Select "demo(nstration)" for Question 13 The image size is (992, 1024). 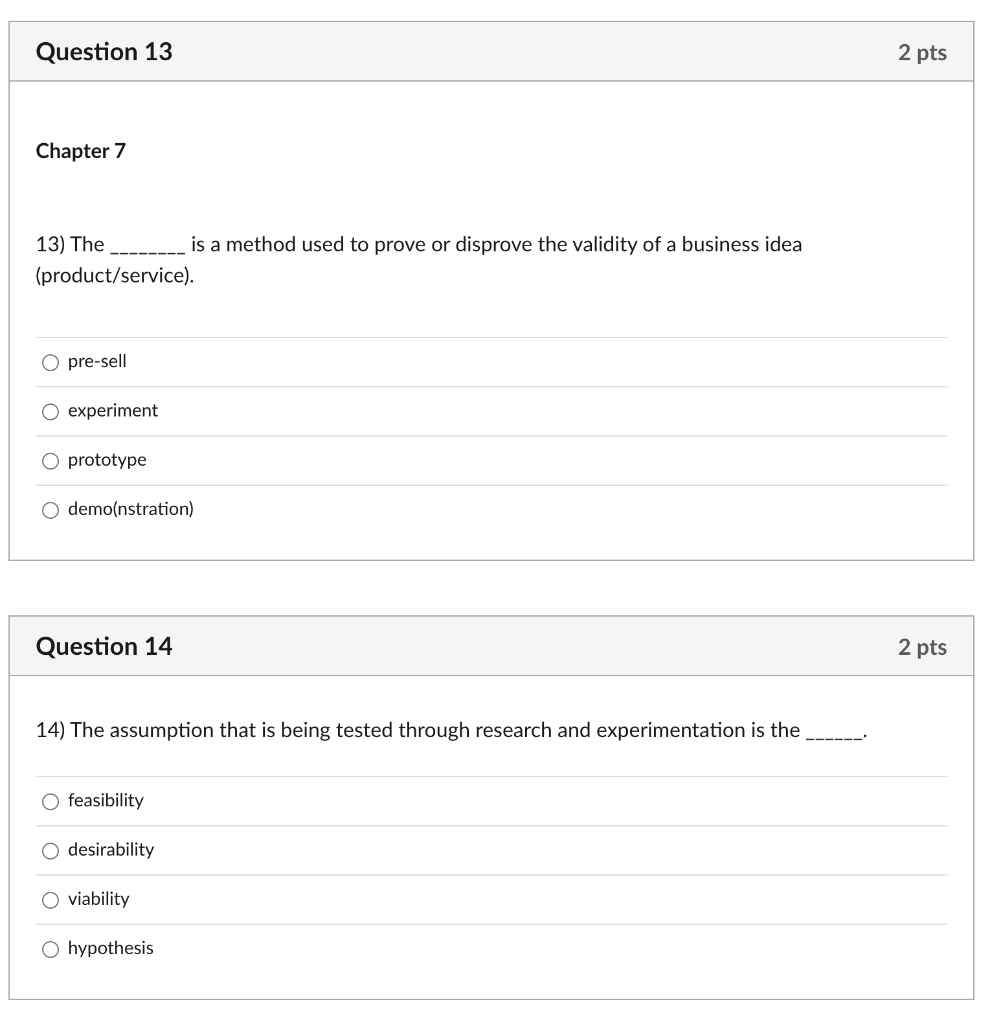pos(50,509)
